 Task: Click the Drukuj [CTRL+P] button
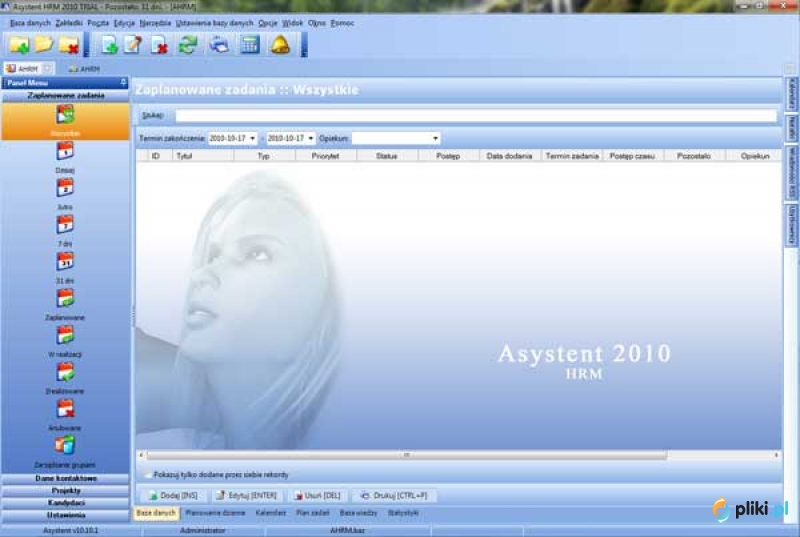pyautogui.click(x=393, y=495)
